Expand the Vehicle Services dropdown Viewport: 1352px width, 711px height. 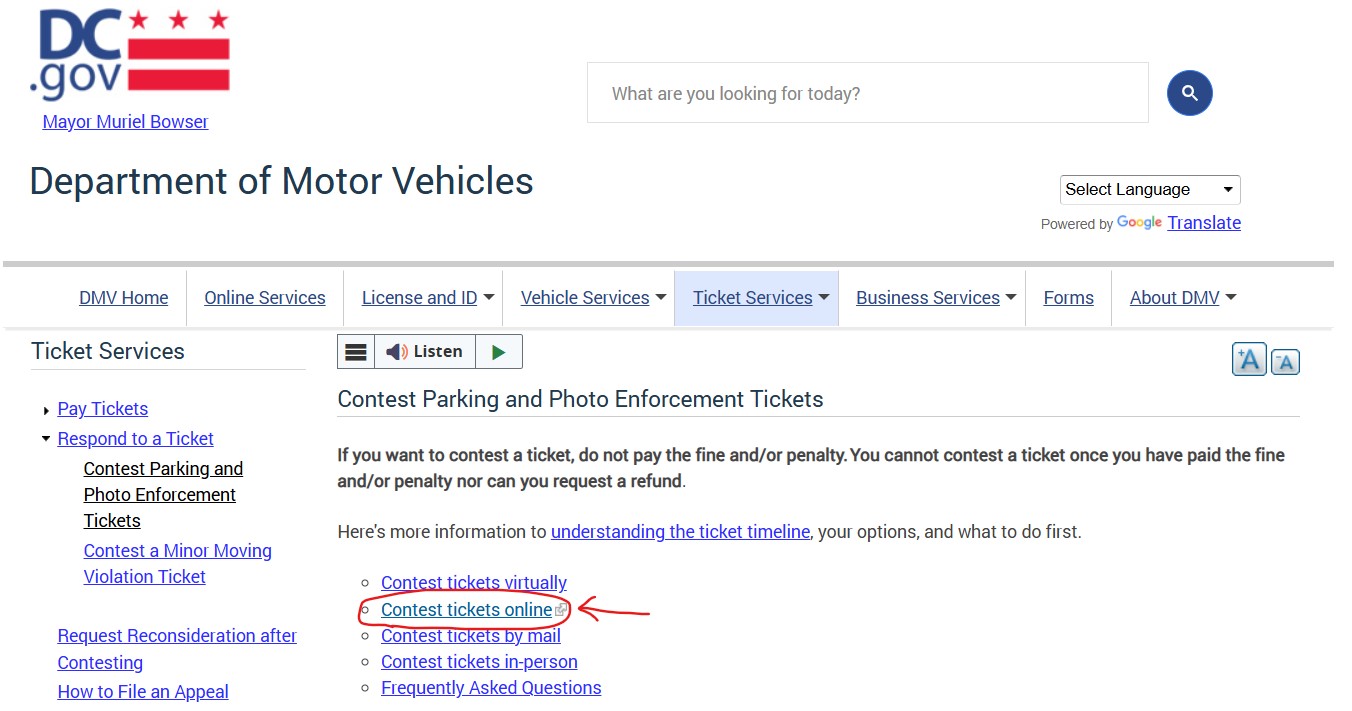click(587, 297)
